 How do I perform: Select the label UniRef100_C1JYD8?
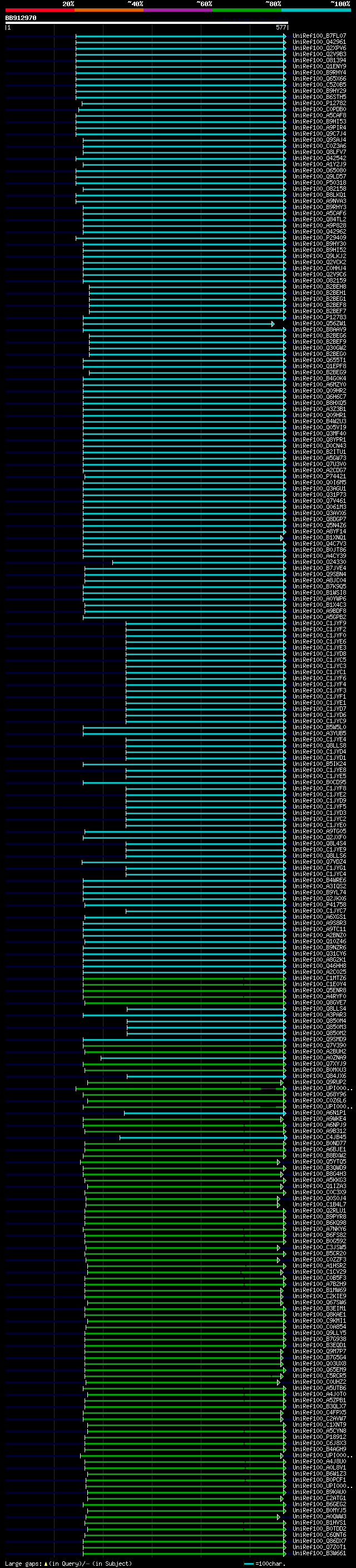coord(319,654)
